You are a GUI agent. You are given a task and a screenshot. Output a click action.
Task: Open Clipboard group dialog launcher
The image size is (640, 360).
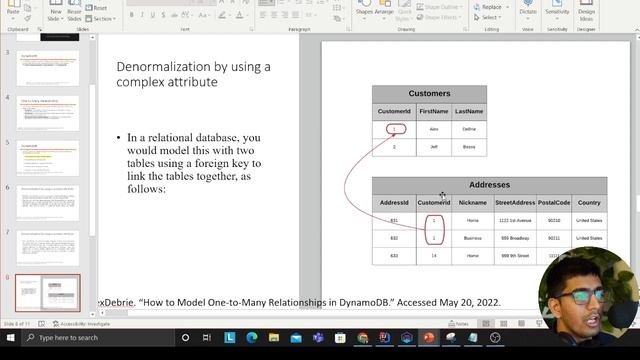coord(40,29)
